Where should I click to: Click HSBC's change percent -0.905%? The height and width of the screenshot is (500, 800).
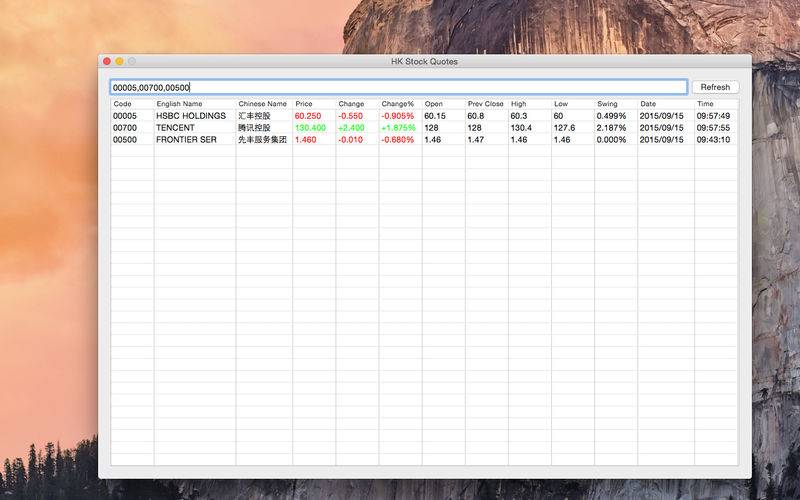pyautogui.click(x=397, y=116)
